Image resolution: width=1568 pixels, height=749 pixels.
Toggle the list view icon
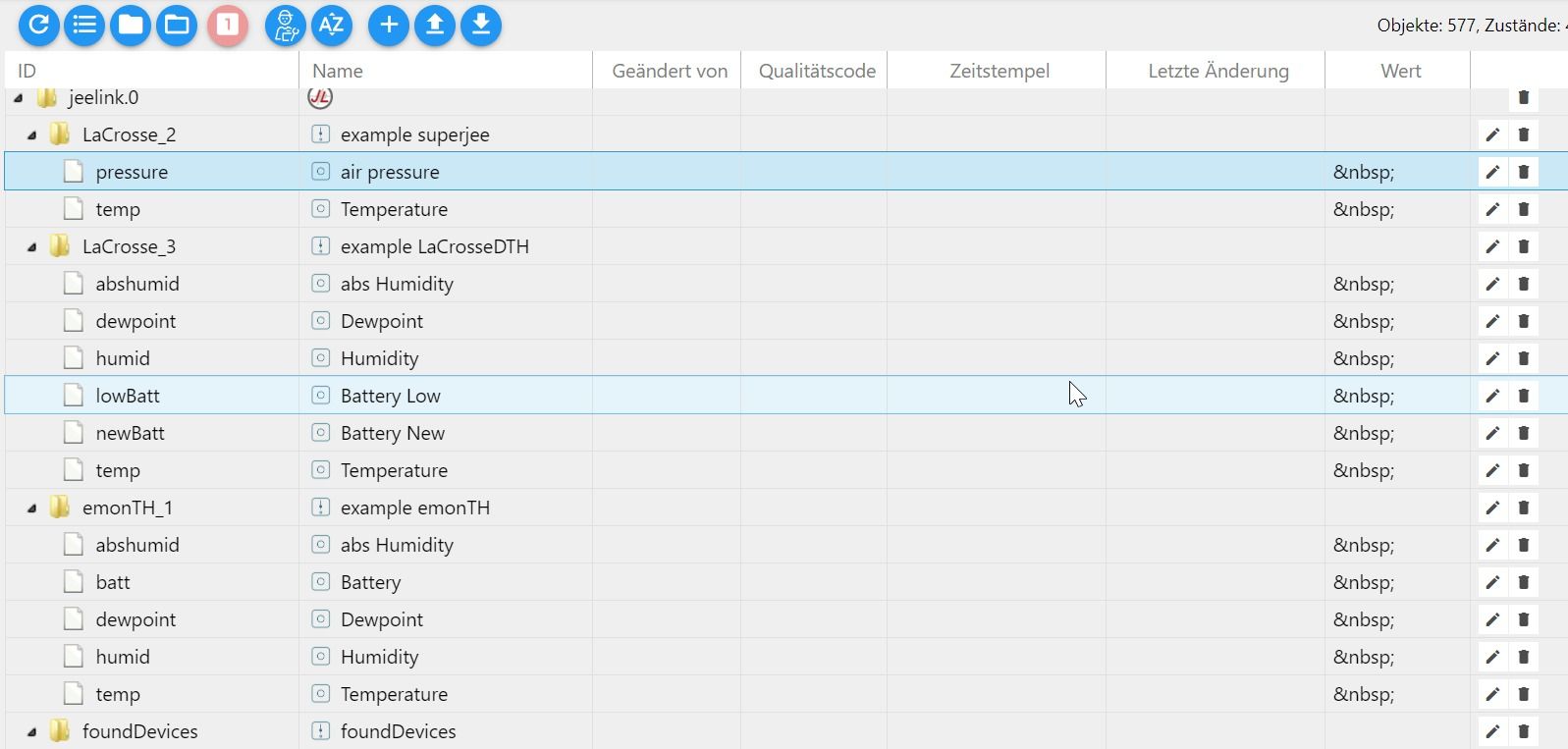click(84, 25)
